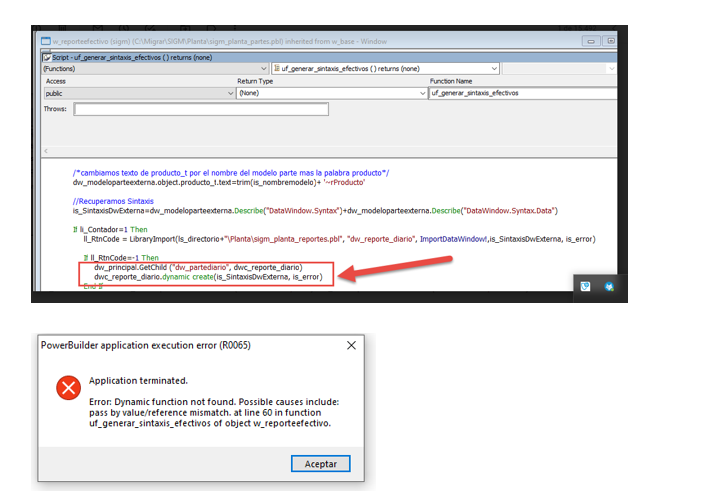Click the right blue system tray icon

pyautogui.click(x=608, y=286)
